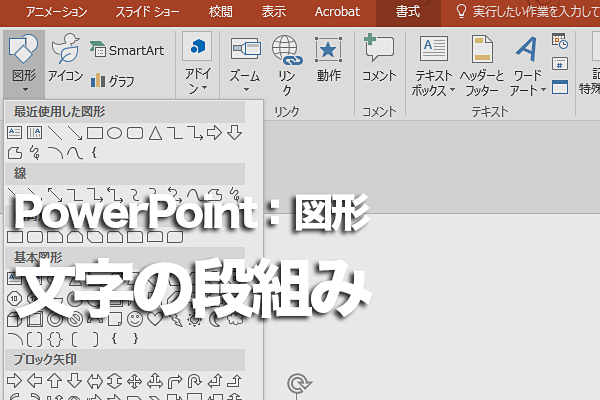
Task: Select freeform shape in 最近使用した図形
Action: [x=15, y=153]
